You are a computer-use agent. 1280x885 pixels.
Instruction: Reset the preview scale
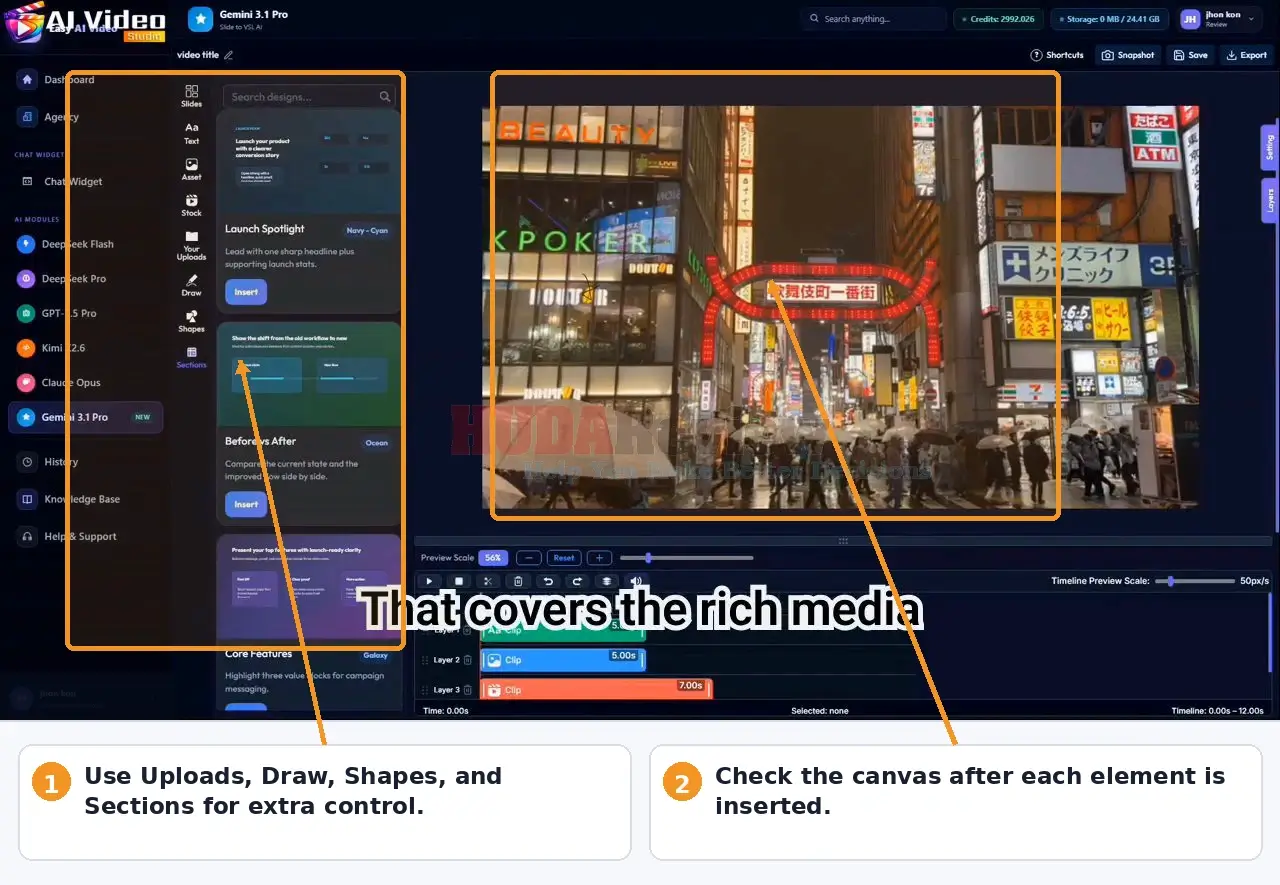point(564,558)
